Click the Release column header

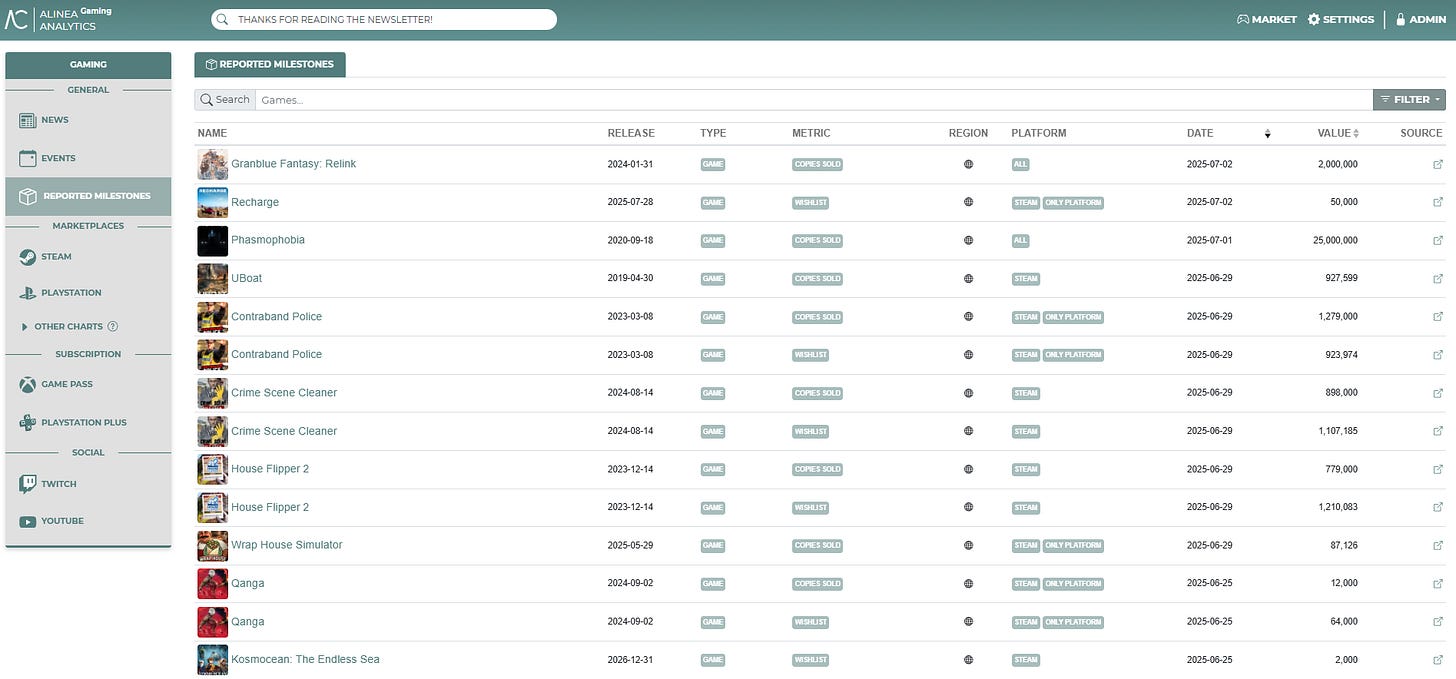(x=631, y=133)
